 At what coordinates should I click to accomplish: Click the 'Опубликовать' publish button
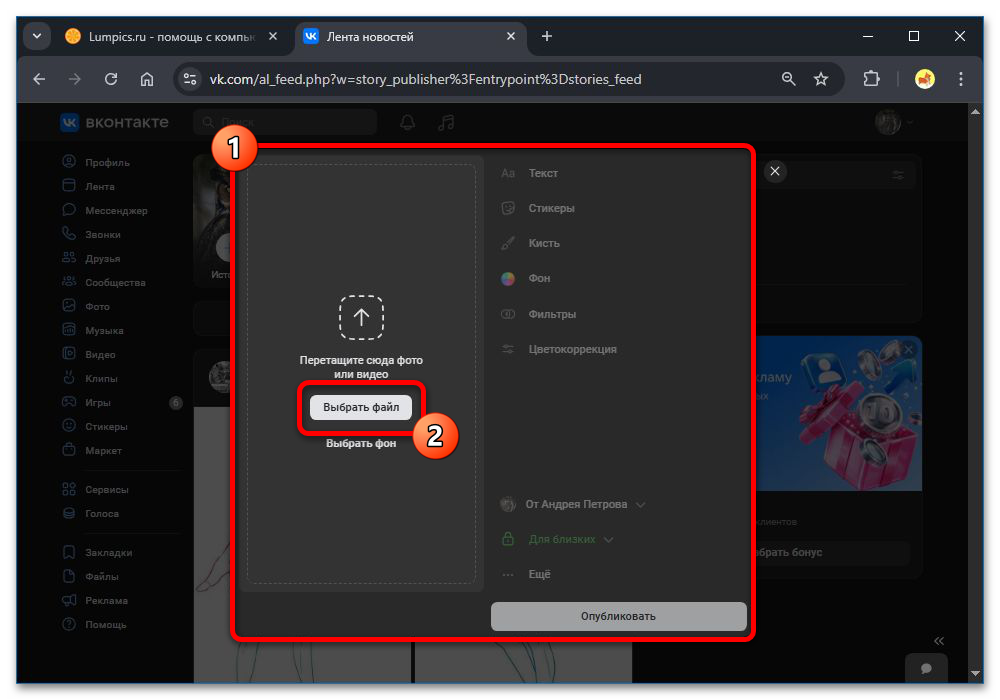tap(618, 616)
